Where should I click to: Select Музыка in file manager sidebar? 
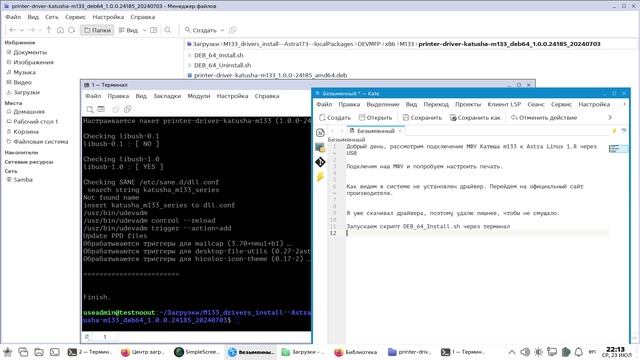tap(21, 72)
